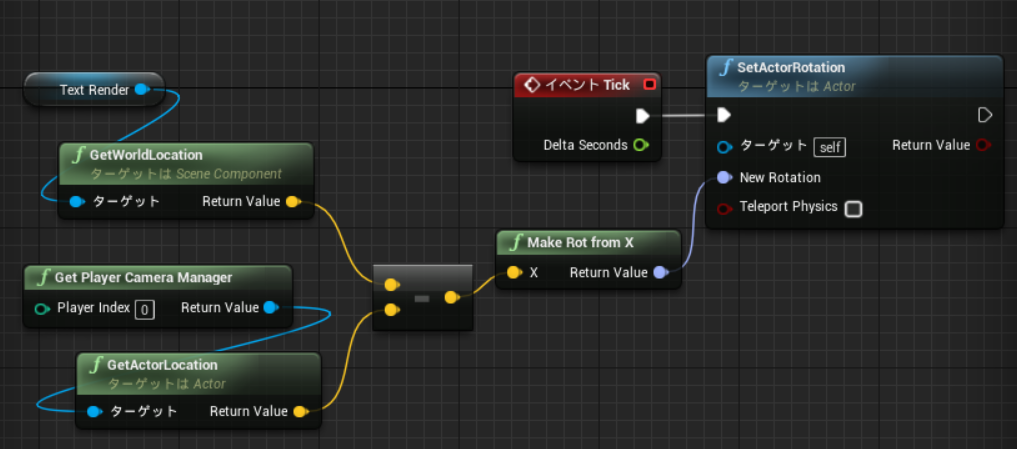The image size is (1017, 449).
Task: Select the GetActorLocation node title
Action: click(x=162, y=365)
